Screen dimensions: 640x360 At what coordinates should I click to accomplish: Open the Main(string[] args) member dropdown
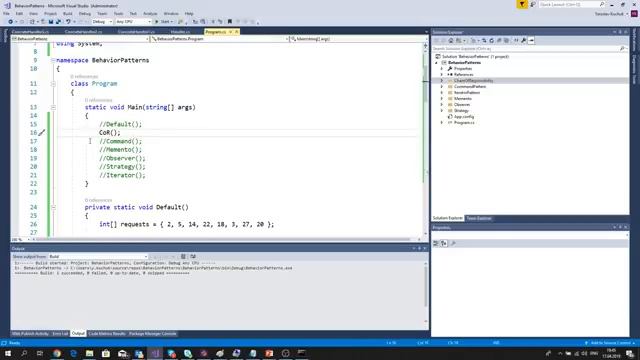click(357, 39)
